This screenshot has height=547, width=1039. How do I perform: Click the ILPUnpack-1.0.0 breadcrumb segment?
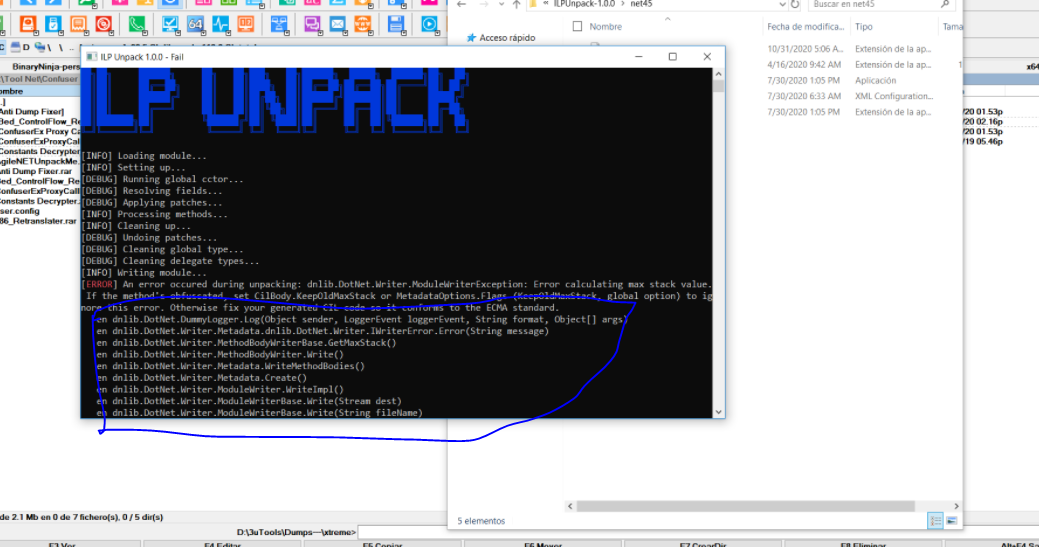point(584,4)
